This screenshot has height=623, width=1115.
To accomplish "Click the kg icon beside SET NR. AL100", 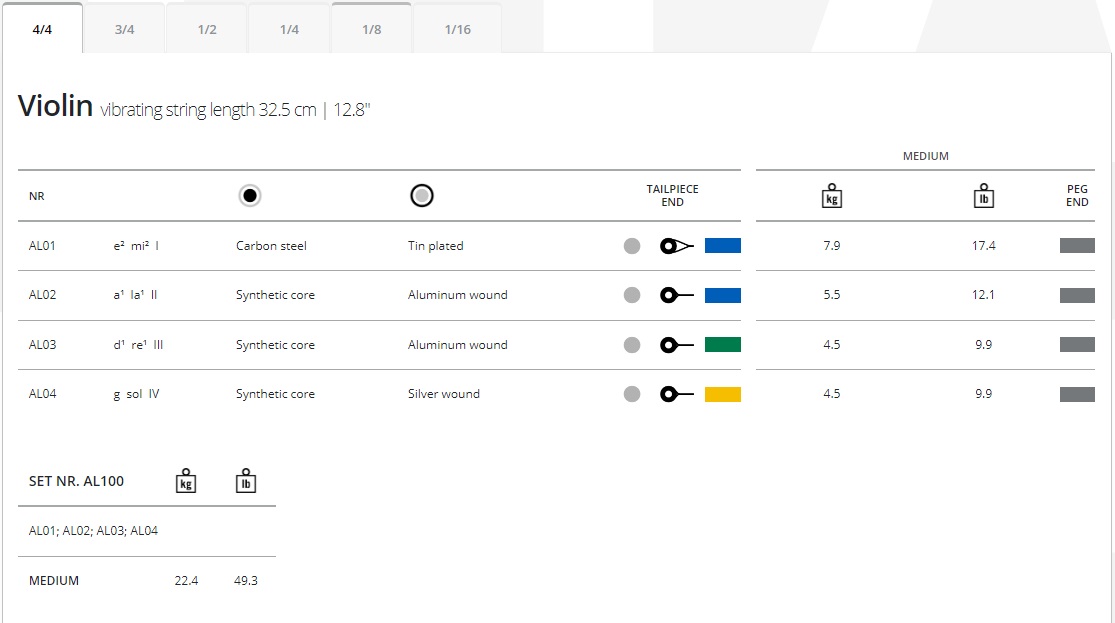I will point(186,481).
